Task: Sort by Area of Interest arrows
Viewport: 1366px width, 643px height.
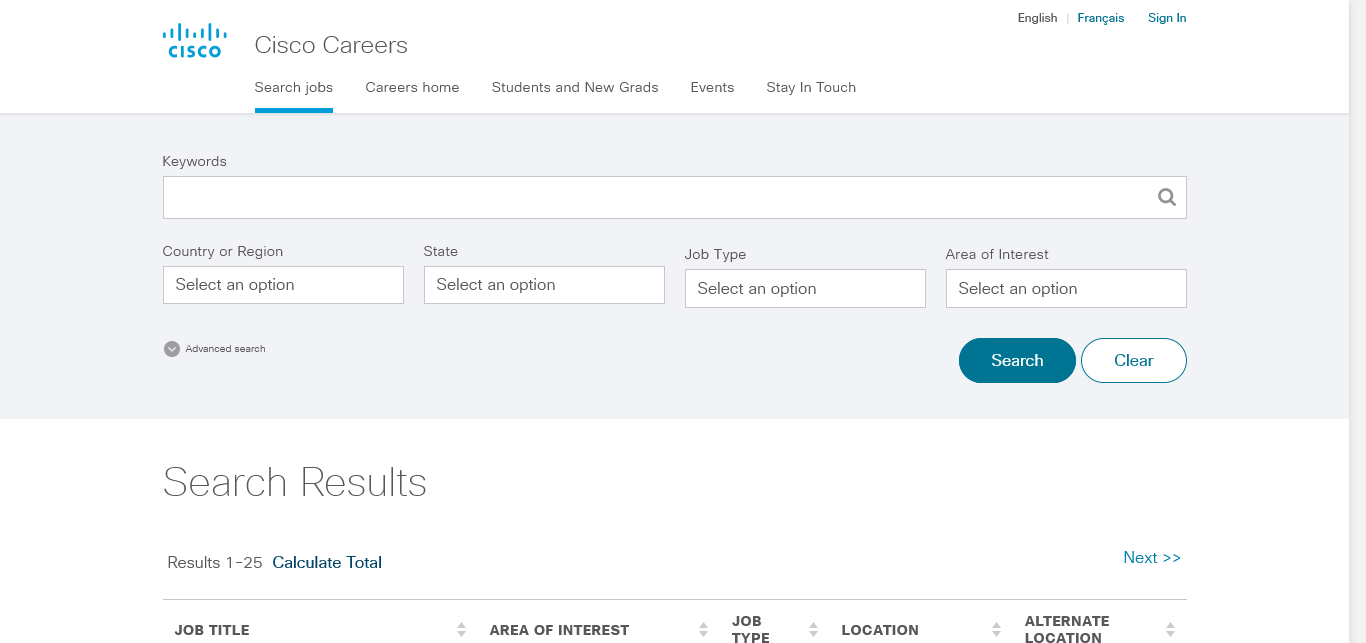Action: coord(704,629)
